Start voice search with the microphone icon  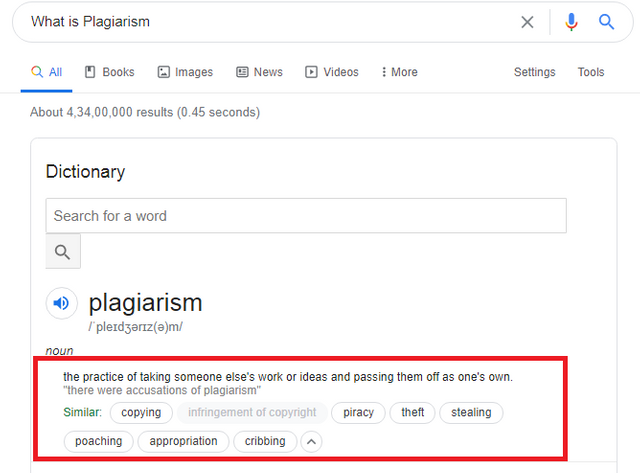pyautogui.click(x=571, y=22)
